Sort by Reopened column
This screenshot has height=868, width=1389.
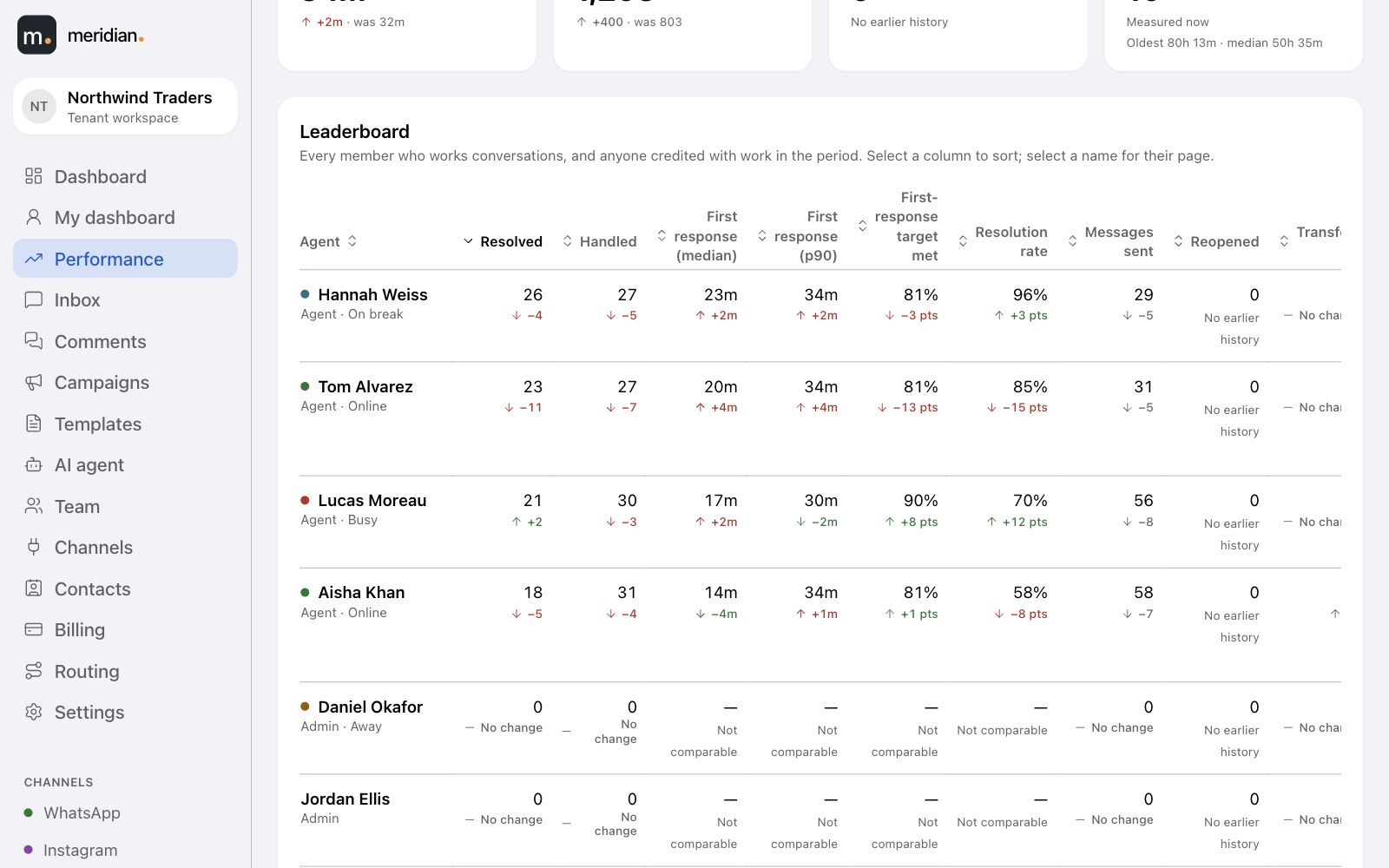click(x=1216, y=241)
